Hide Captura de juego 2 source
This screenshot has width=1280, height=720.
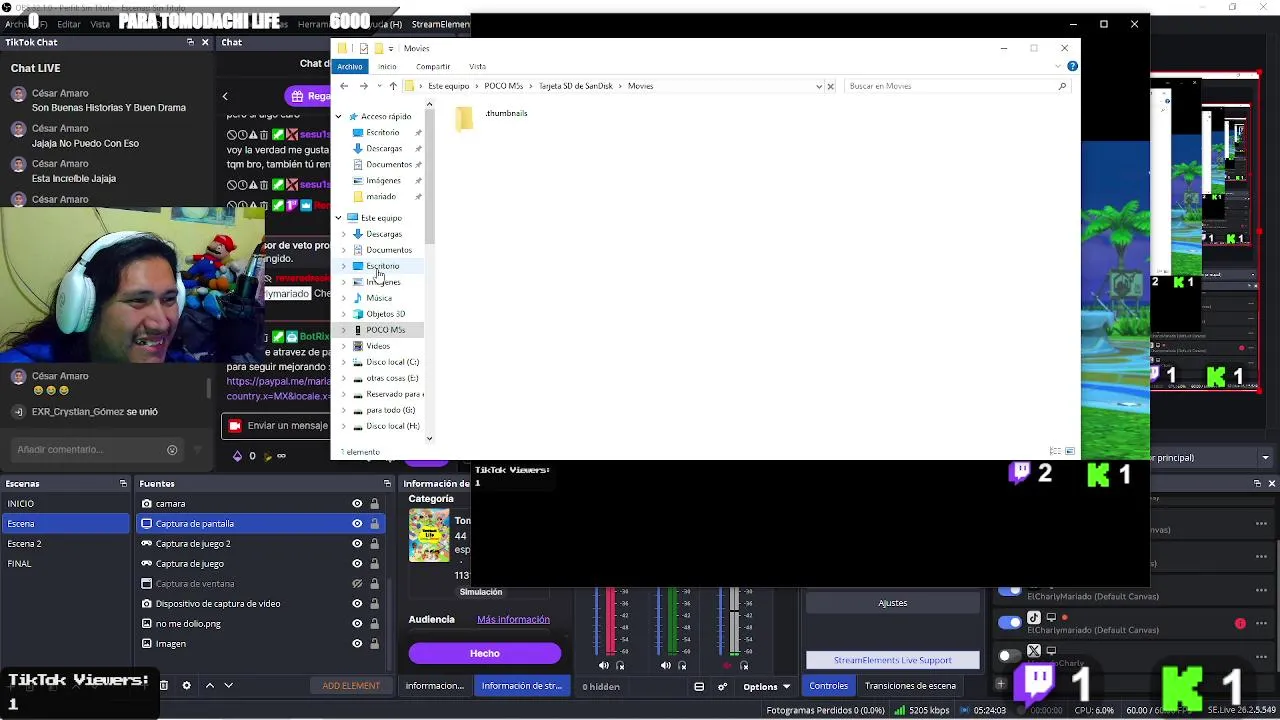point(357,544)
